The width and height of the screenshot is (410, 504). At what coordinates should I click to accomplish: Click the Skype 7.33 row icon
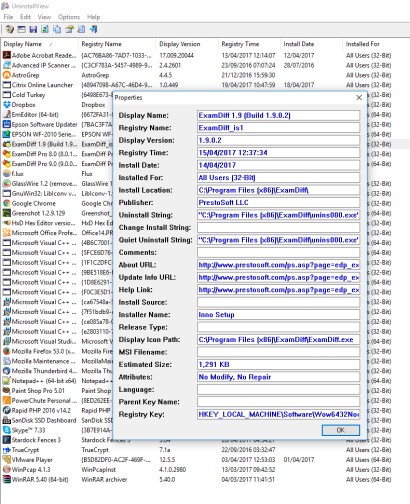(6, 430)
